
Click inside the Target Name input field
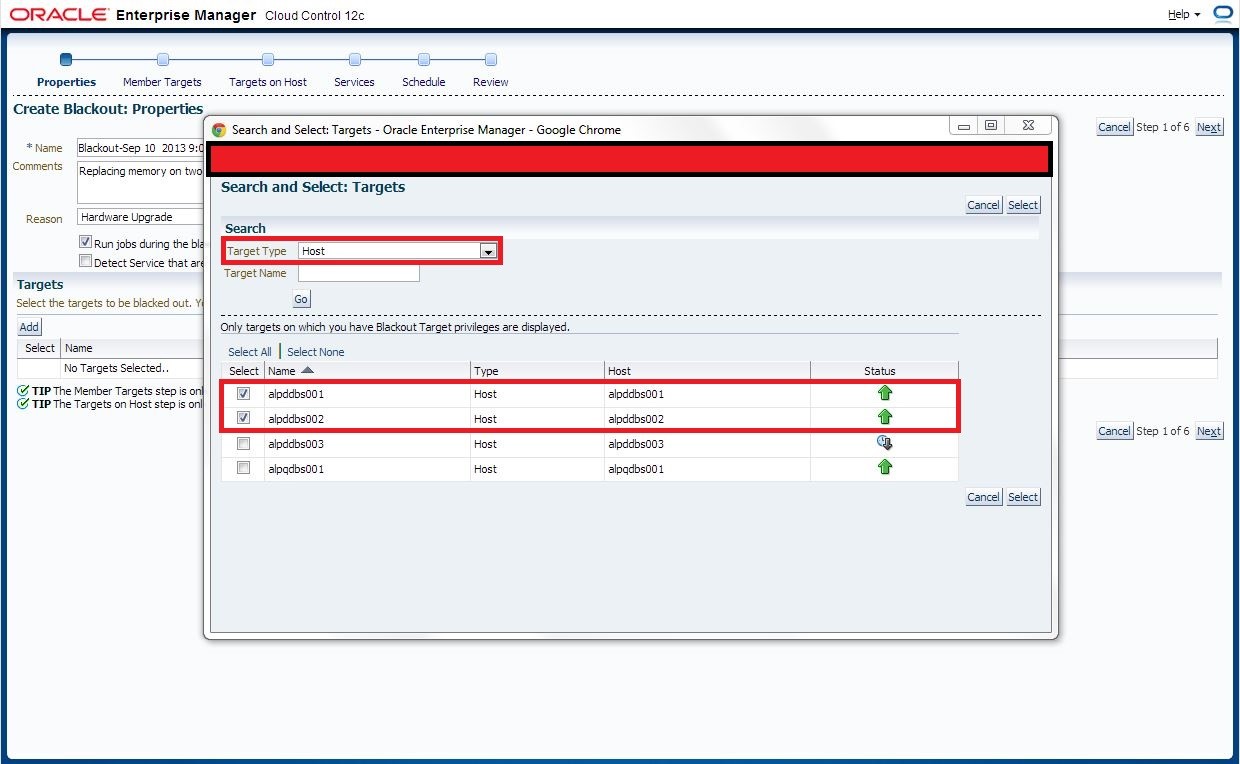[x=358, y=272]
